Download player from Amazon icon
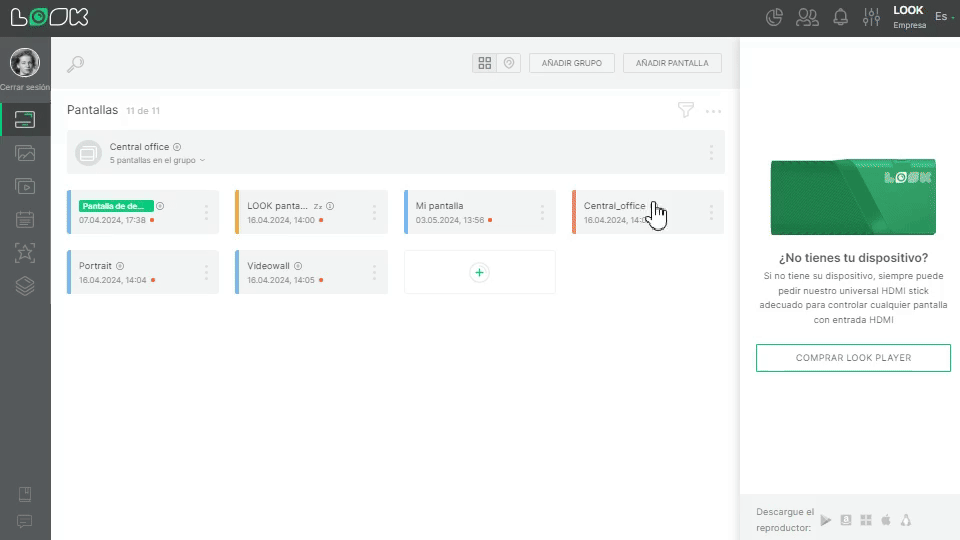This screenshot has width=960, height=540. [x=846, y=520]
